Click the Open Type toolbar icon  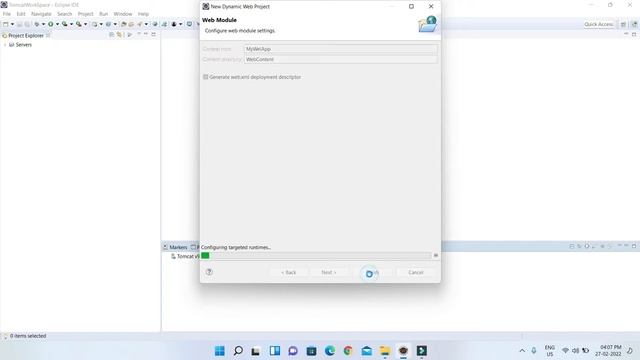124,24
